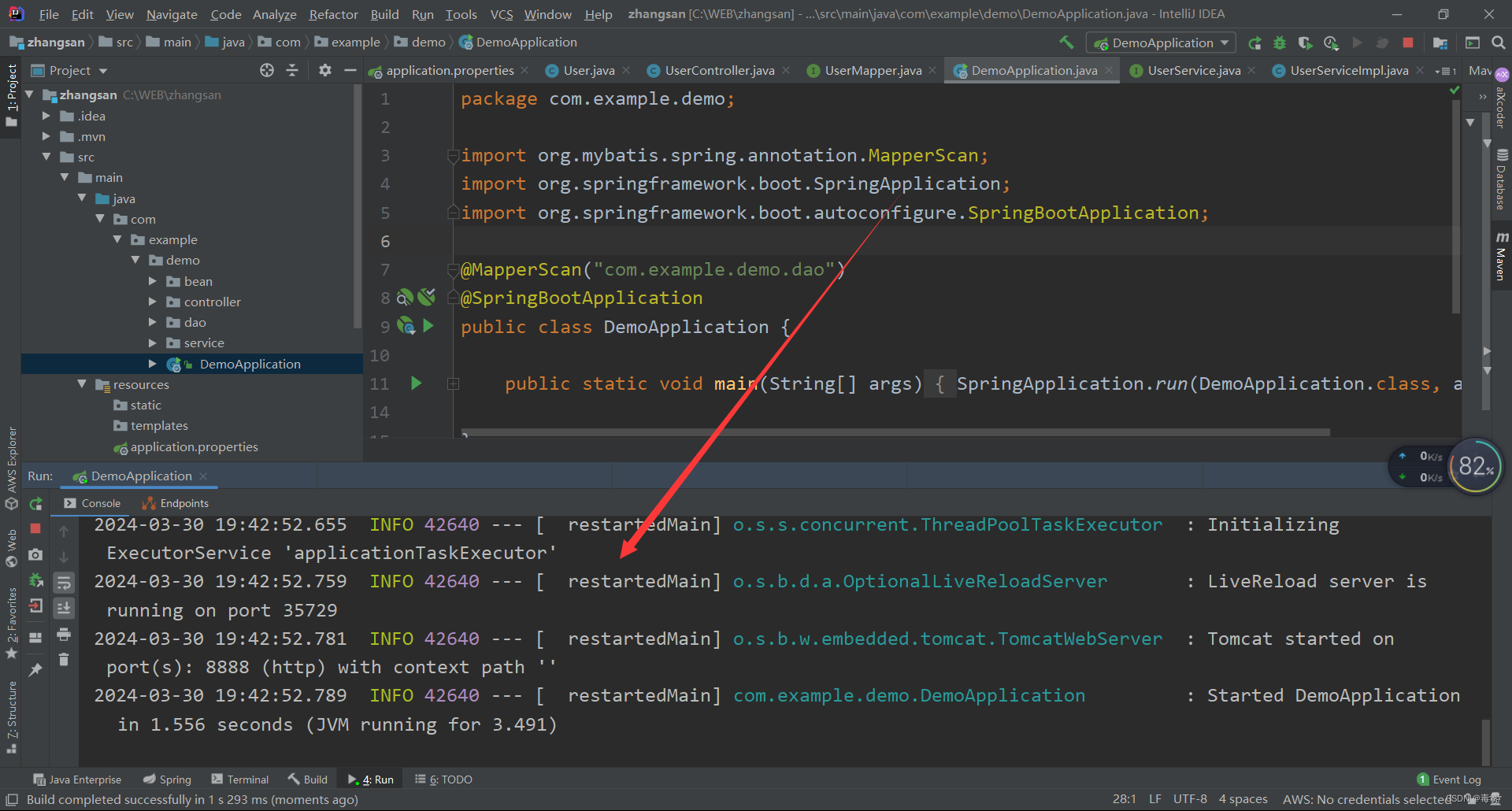This screenshot has height=811, width=1512.
Task: Click the Exit icon in Run panel
Action: (x=35, y=605)
